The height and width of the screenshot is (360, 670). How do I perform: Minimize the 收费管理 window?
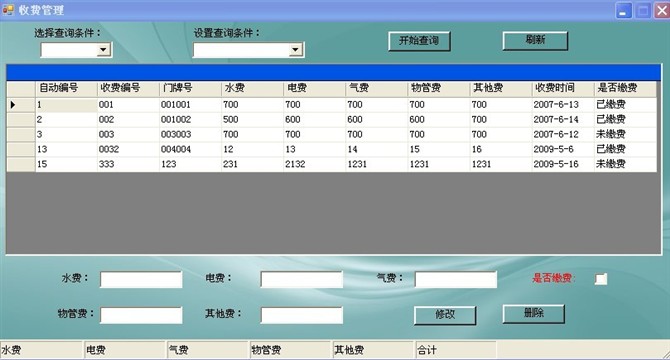[624, 11]
